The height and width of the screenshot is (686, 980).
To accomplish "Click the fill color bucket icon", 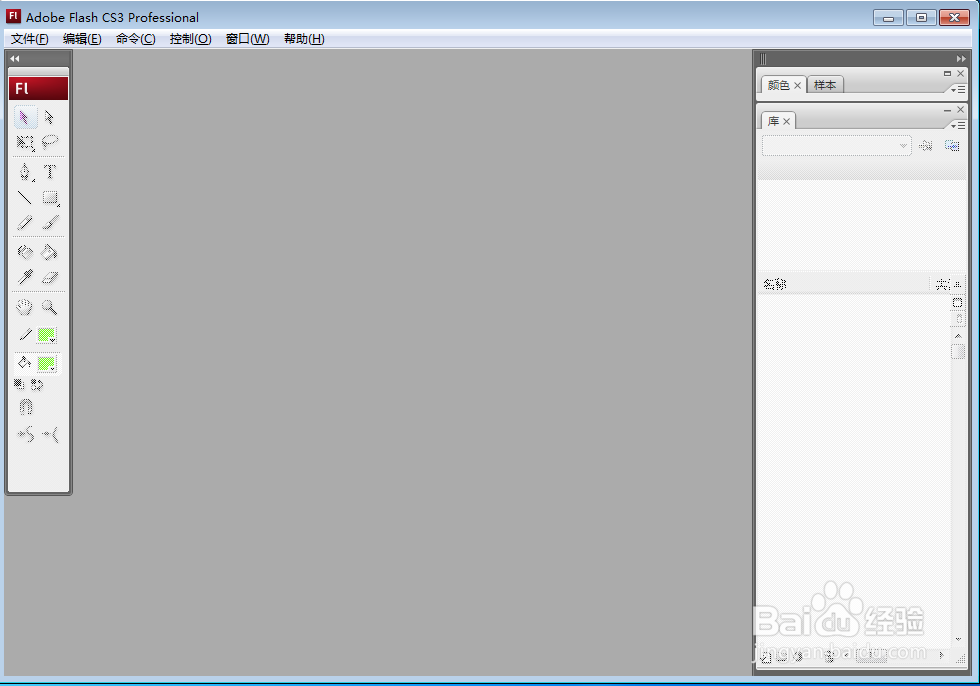I will pos(25,362).
